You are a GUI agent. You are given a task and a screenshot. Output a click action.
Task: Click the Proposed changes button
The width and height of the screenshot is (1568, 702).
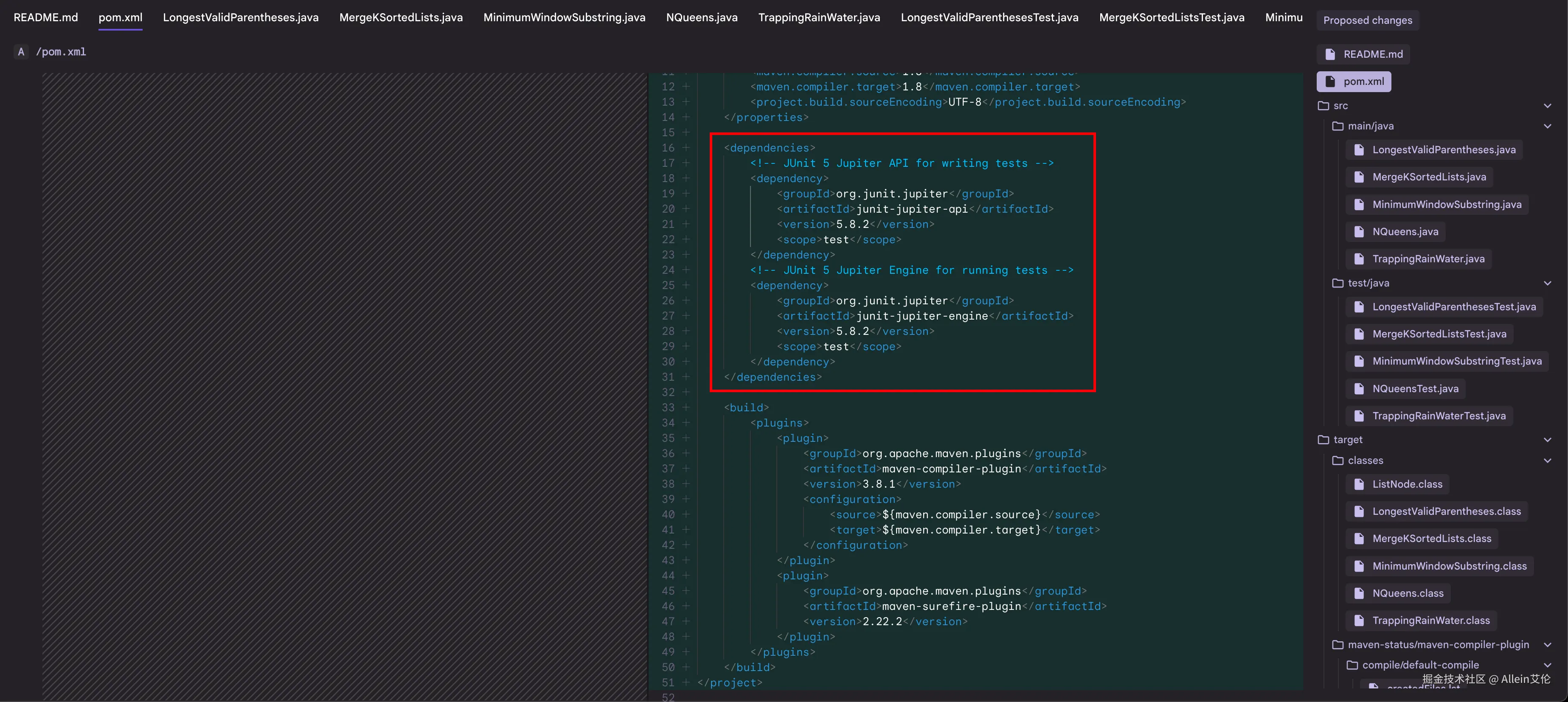click(1367, 20)
